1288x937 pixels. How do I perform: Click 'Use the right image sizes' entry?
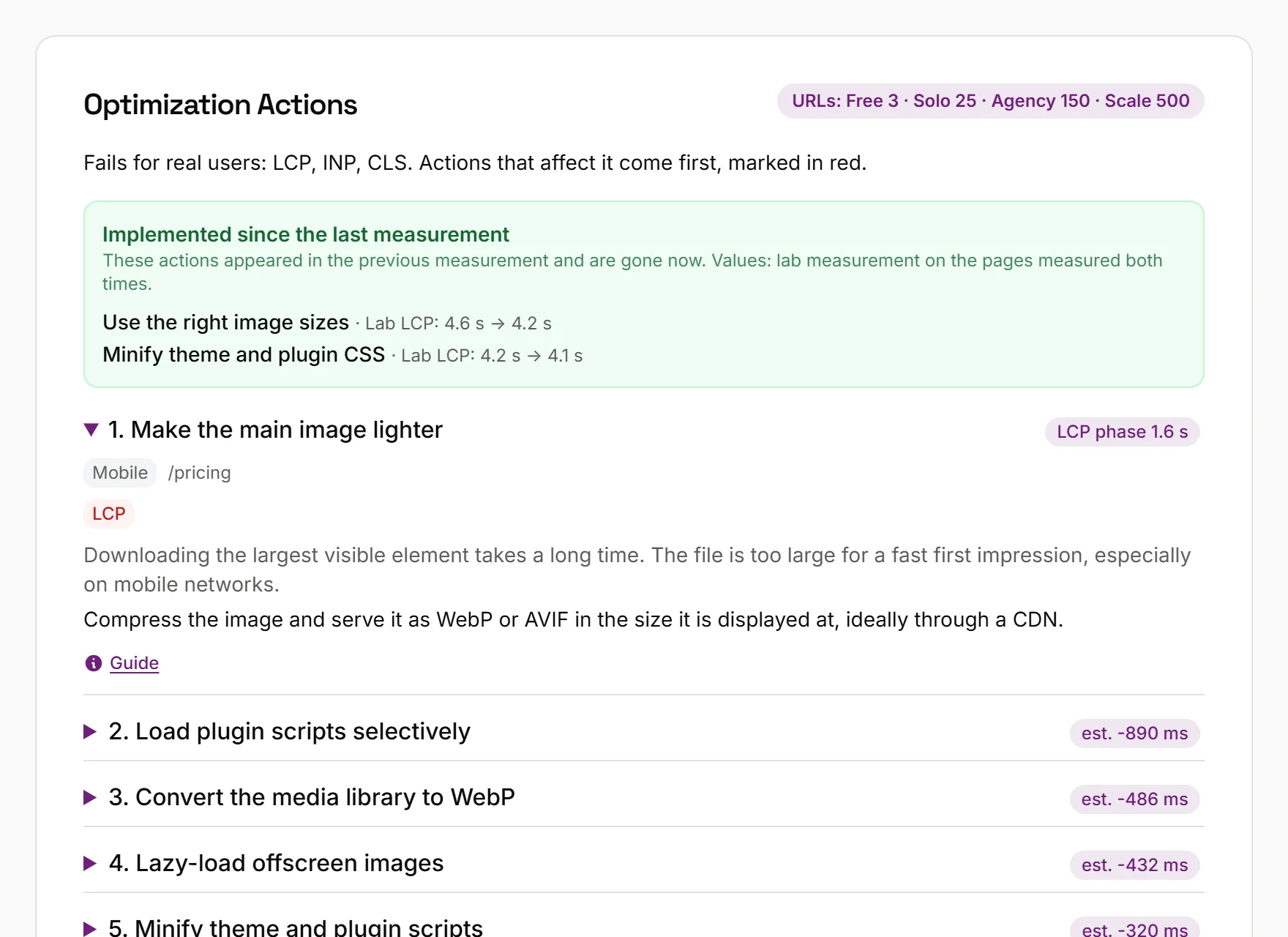[x=225, y=323]
